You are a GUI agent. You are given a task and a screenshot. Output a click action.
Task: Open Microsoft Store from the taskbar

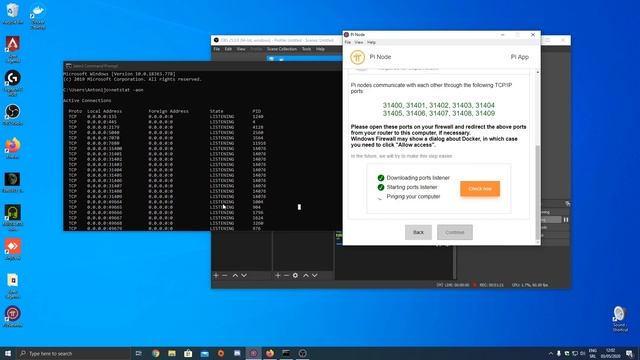click(x=188, y=353)
